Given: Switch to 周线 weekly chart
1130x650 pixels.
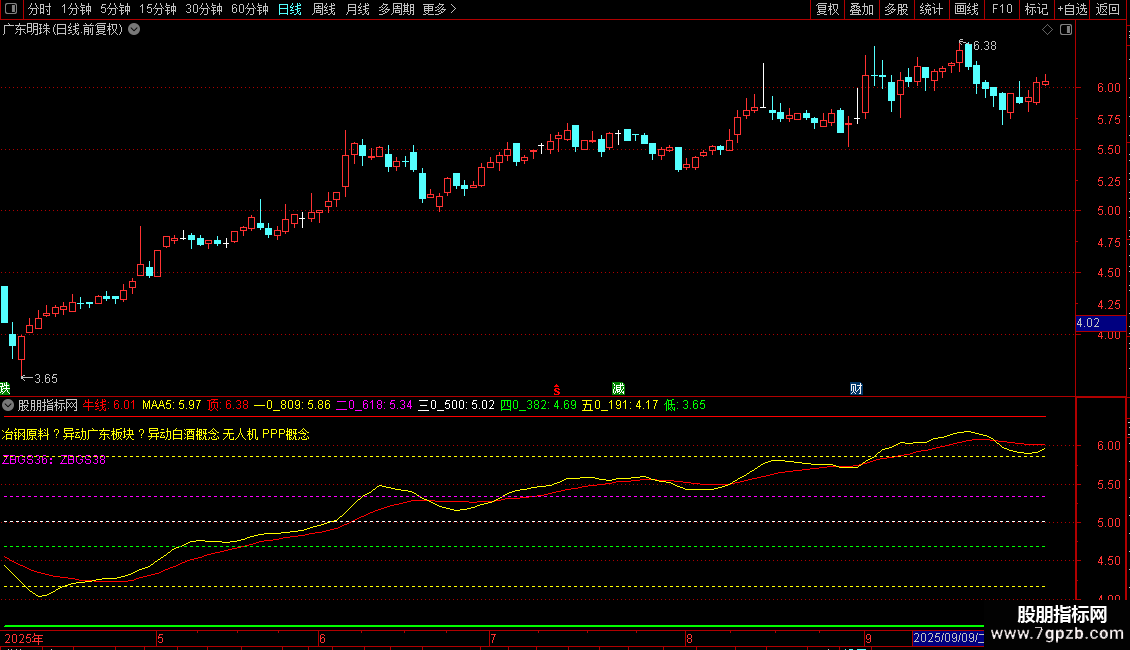Looking at the screenshot, I should click(x=324, y=9).
